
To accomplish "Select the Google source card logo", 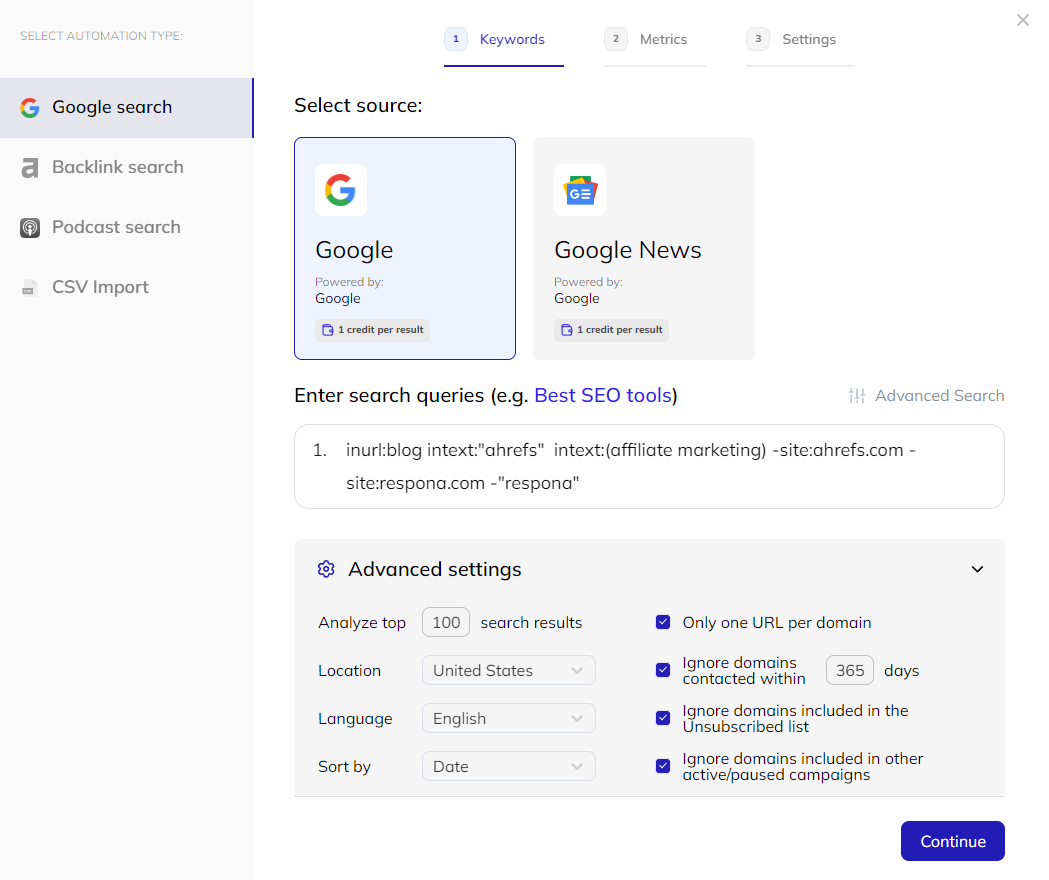I will pyautogui.click(x=340, y=190).
